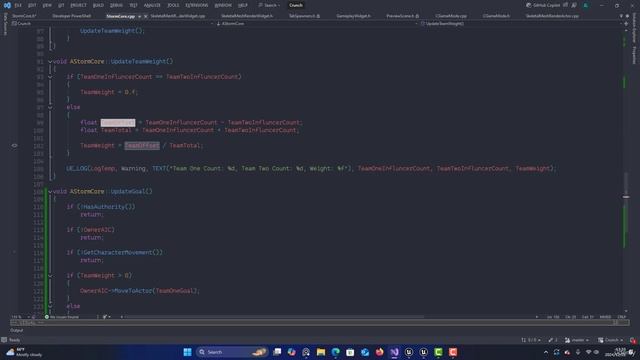Open the Edit menu
The image size is (640, 360).
pos(32,5)
